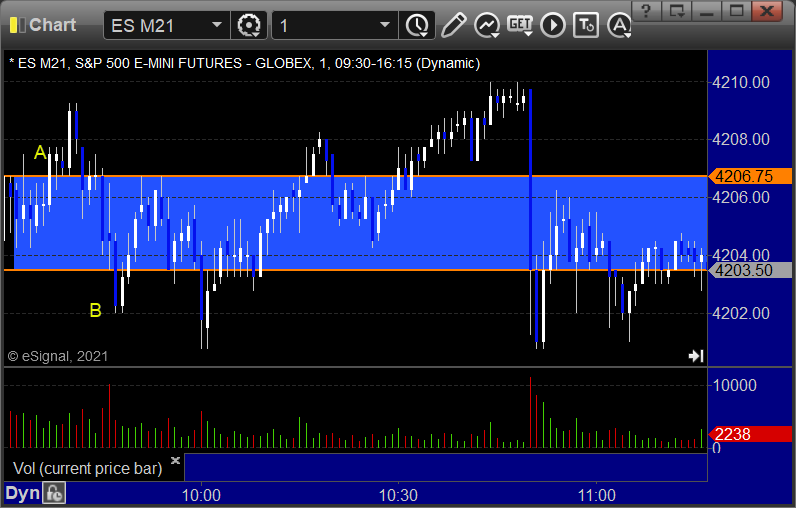Screen dimensions: 796x508
Task: Select the pencil drawing tool
Action: pos(453,25)
